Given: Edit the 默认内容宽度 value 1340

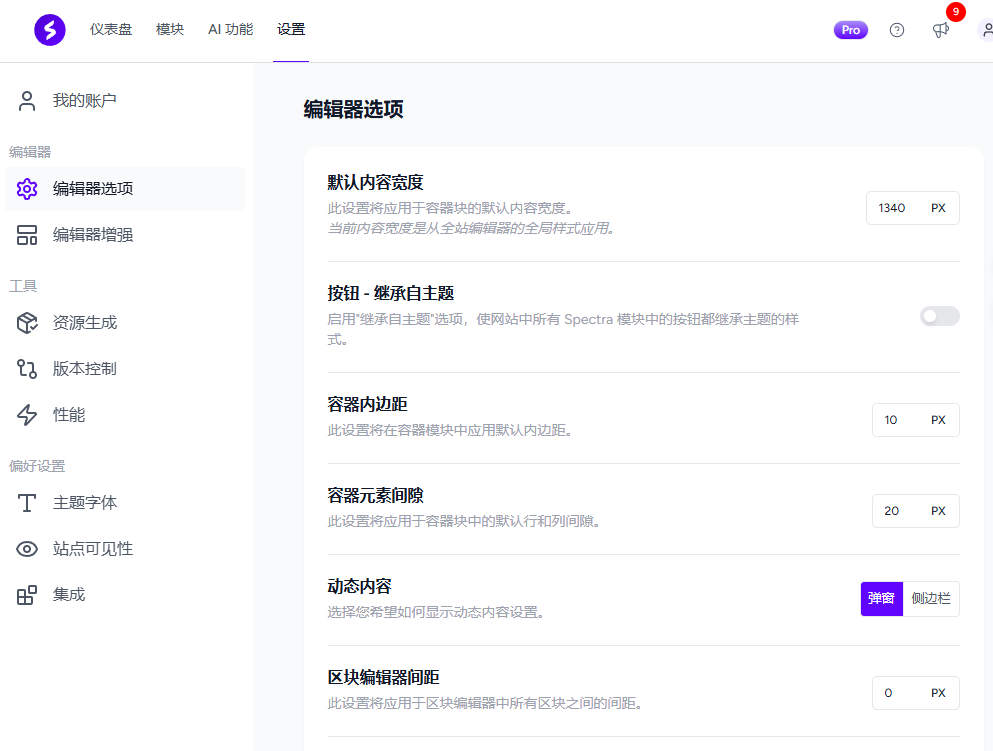Looking at the screenshot, I should 892,208.
